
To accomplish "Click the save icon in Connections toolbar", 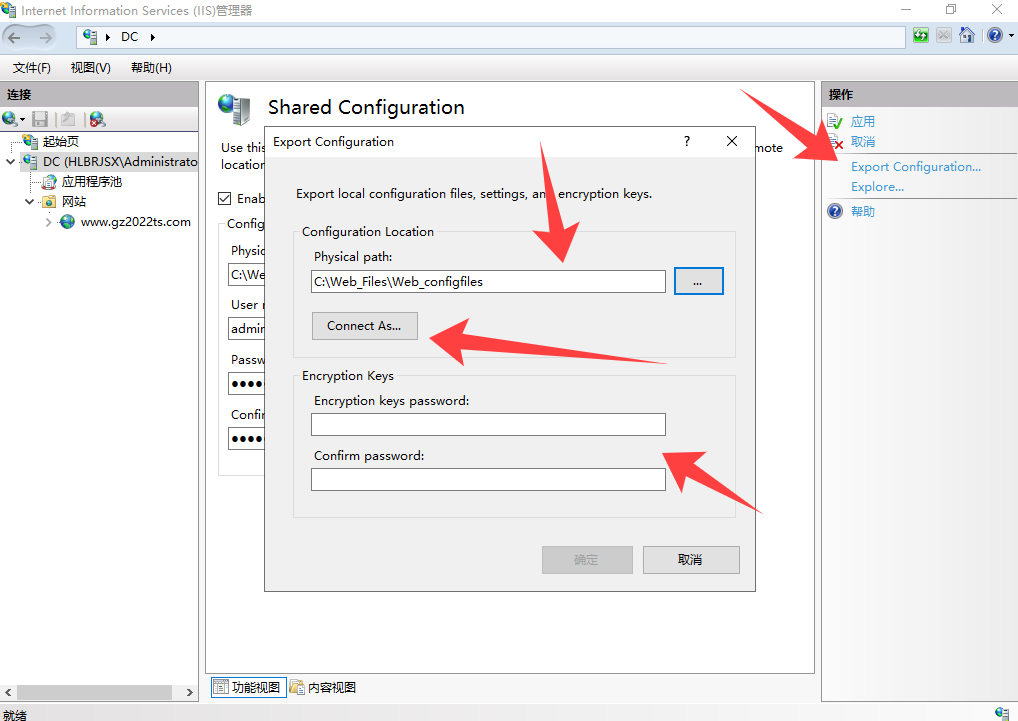I will pyautogui.click(x=40, y=119).
